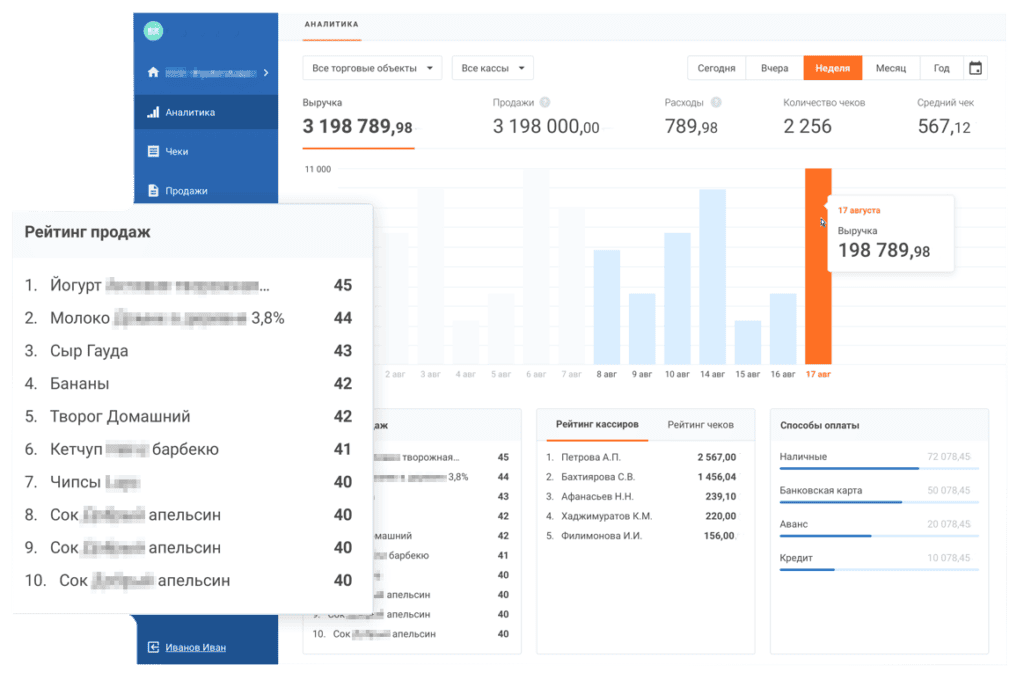The image size is (1024, 680).
Task: Select the Сегодня period button
Action: tap(716, 68)
